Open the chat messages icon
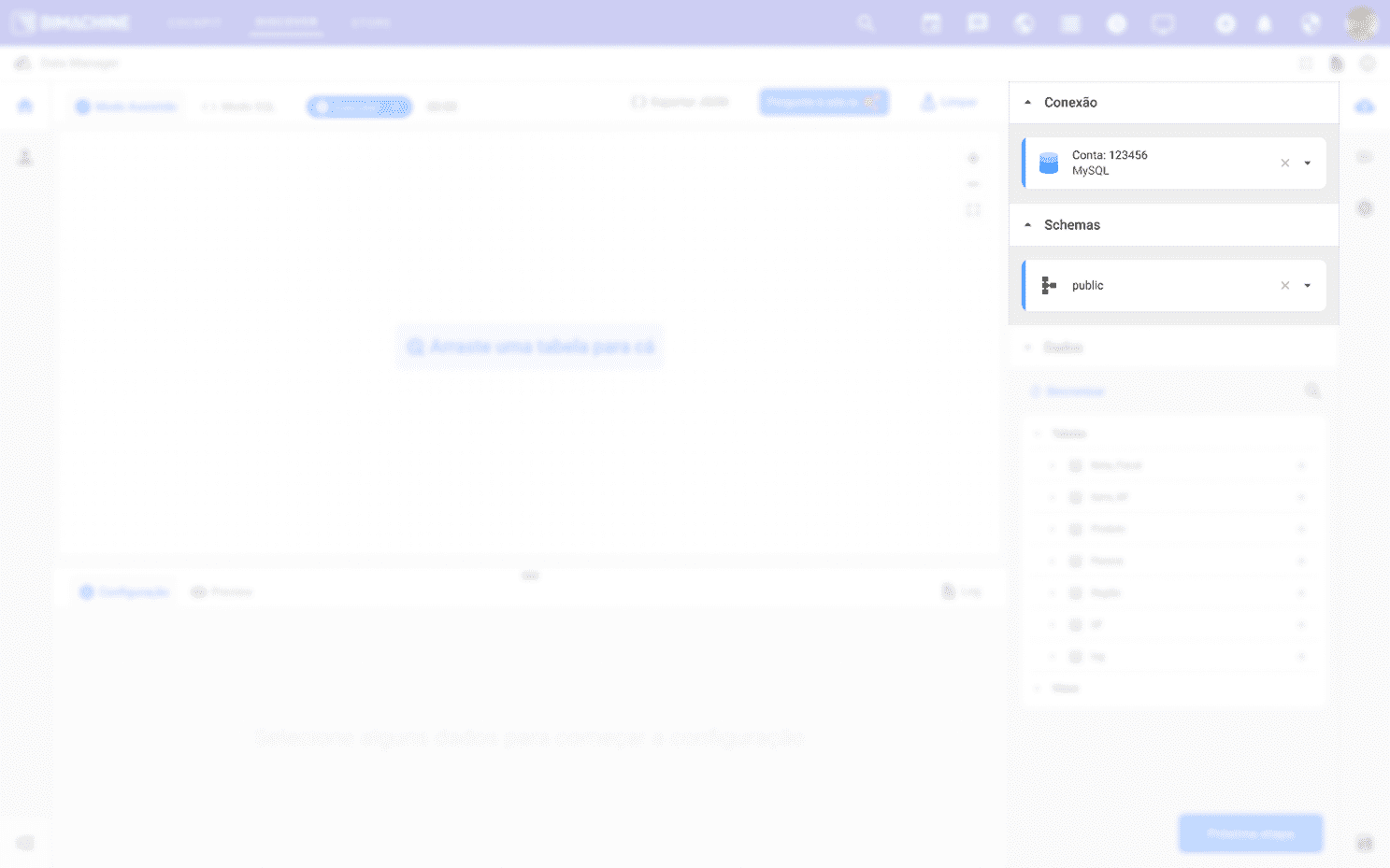The image size is (1390, 868). tap(977, 23)
